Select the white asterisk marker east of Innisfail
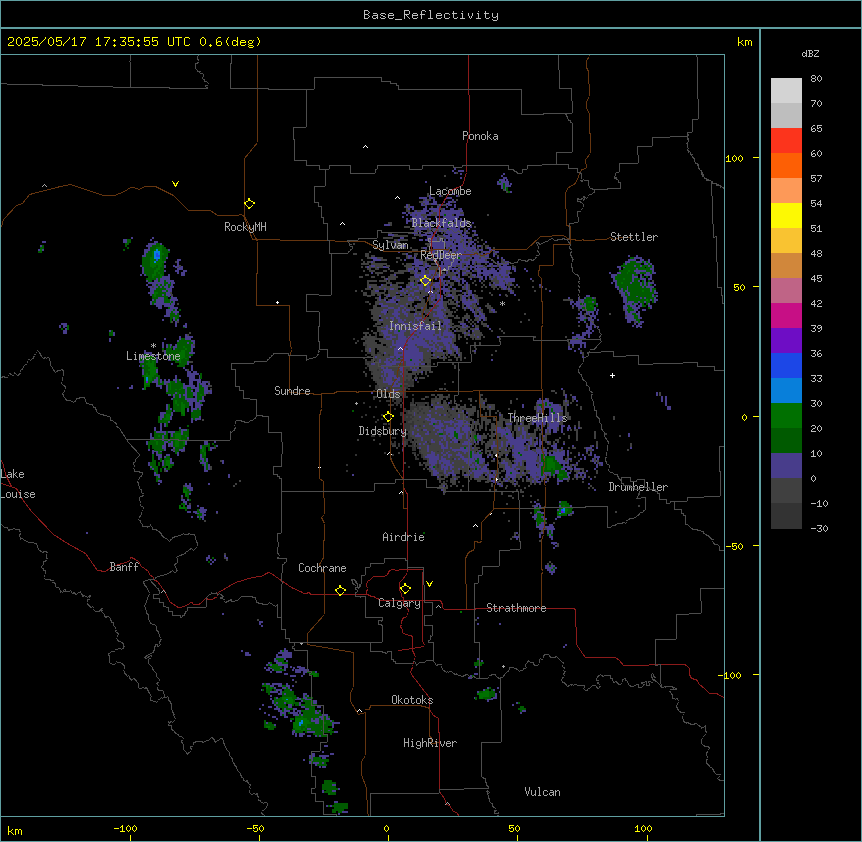The image size is (862, 842). 502,304
